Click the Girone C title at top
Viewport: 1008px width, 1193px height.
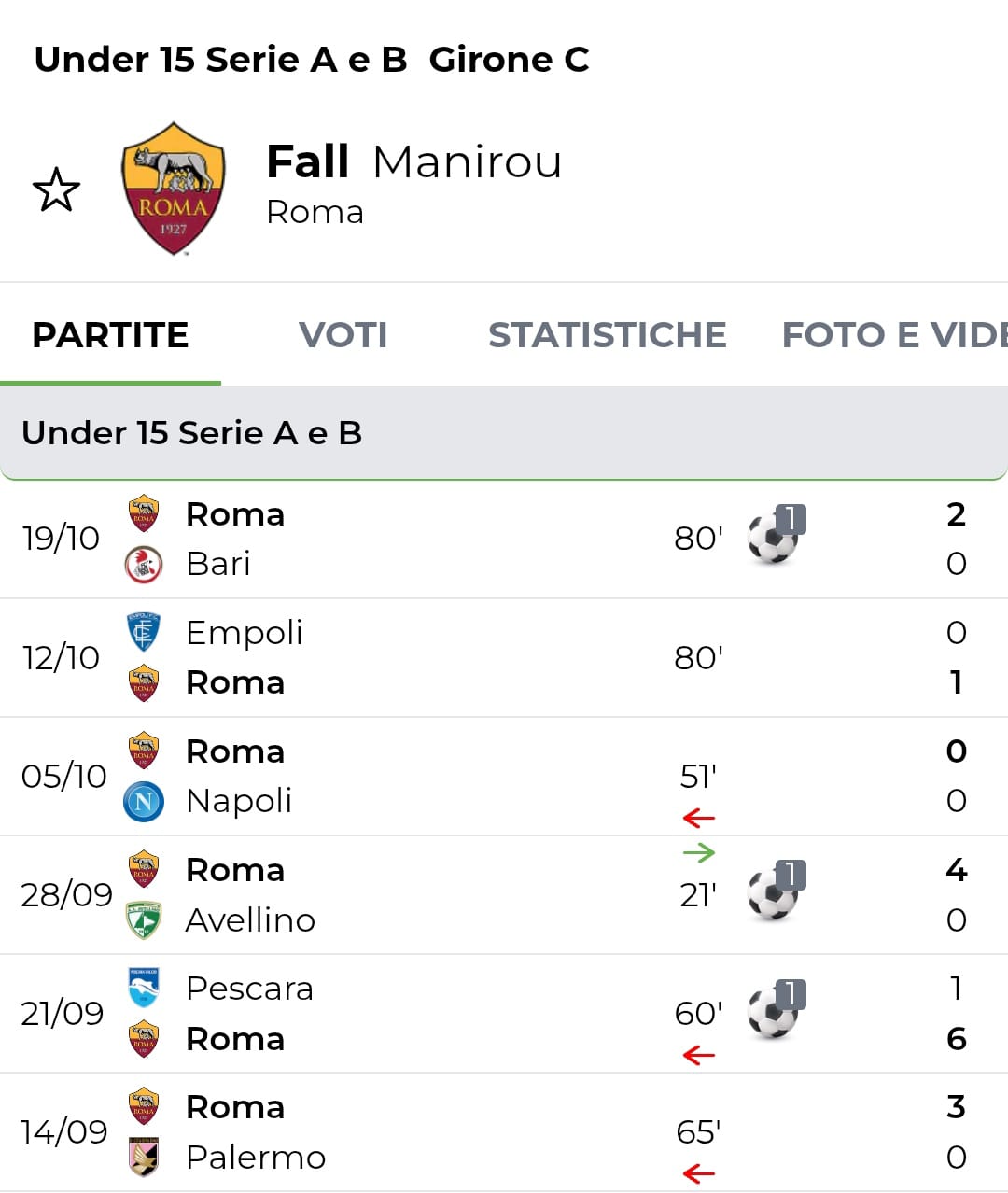[509, 60]
